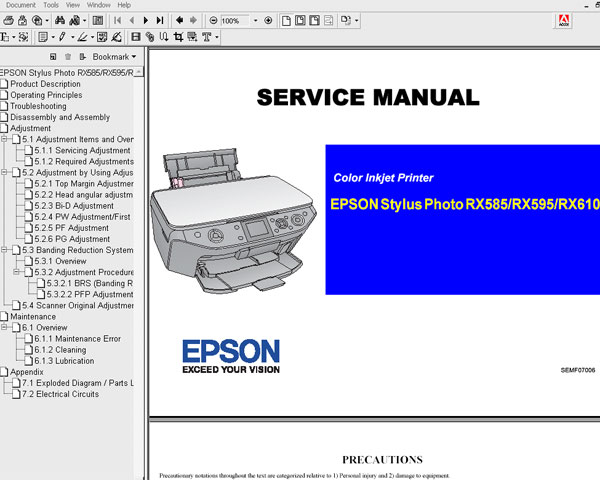Click Fit Width page icon
600x480 pixels.
click(315, 20)
